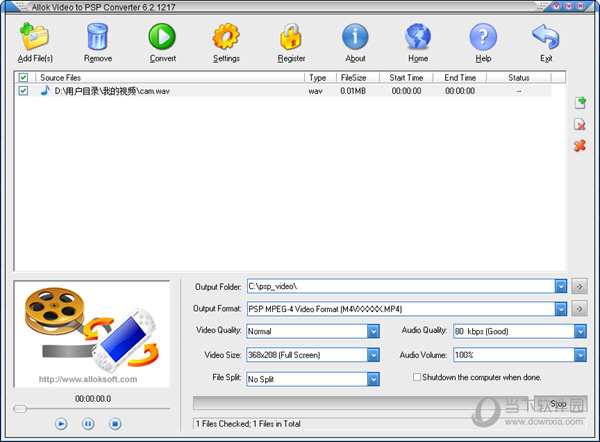Click the cam.wav End Time 00:00:00 cell
Viewport: 600px width, 442px height.
[460, 91]
